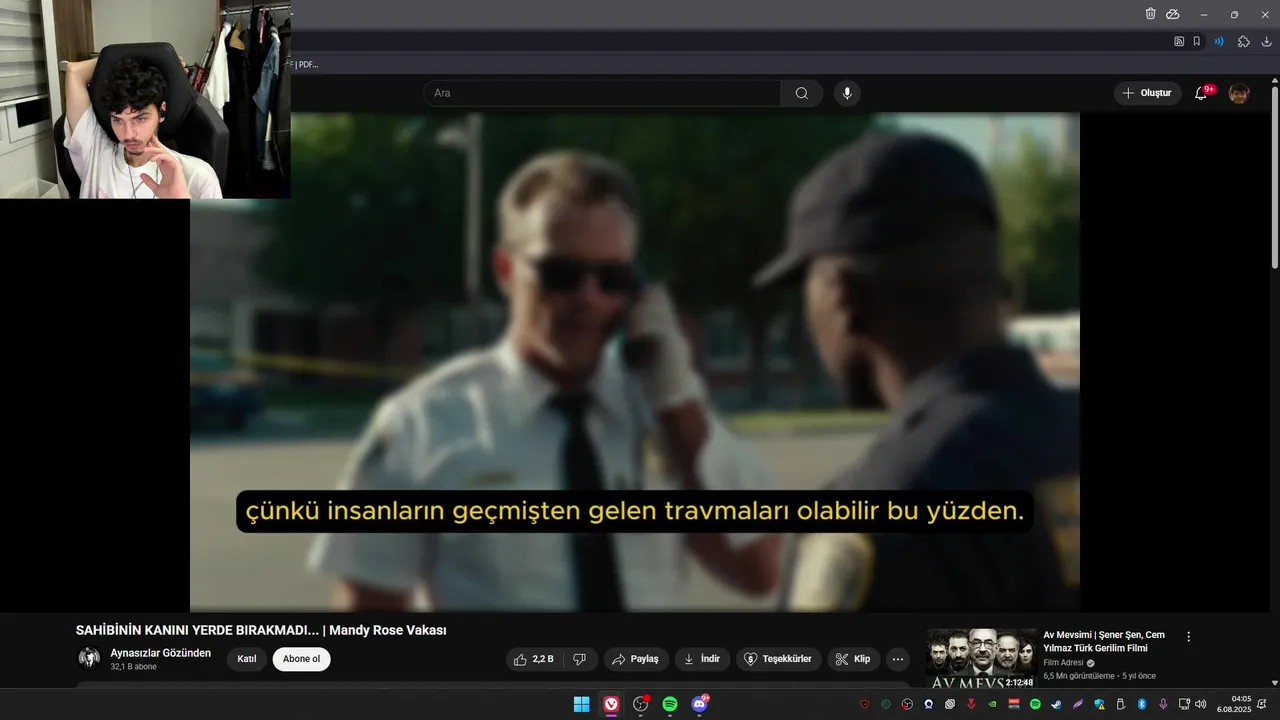Open the Av Mevsimi video title link
This screenshot has height=720, width=1280.
pos(1104,641)
